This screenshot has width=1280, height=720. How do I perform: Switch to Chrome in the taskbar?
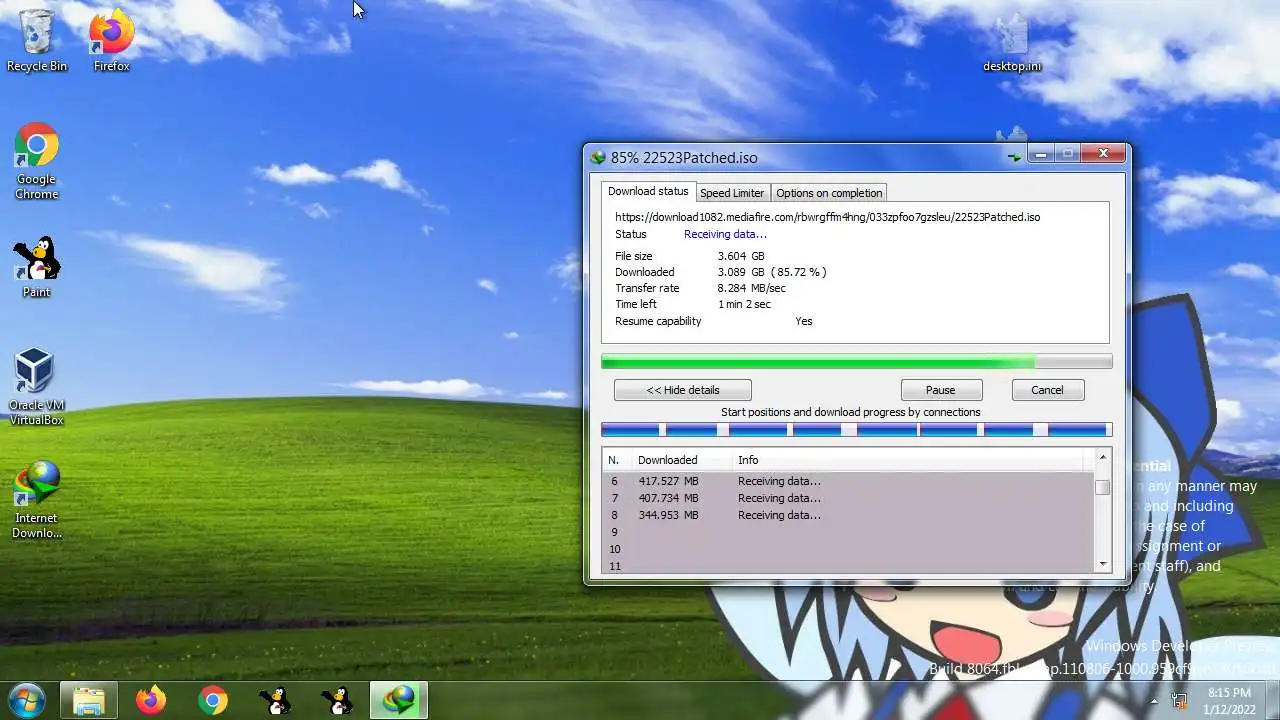[212, 700]
